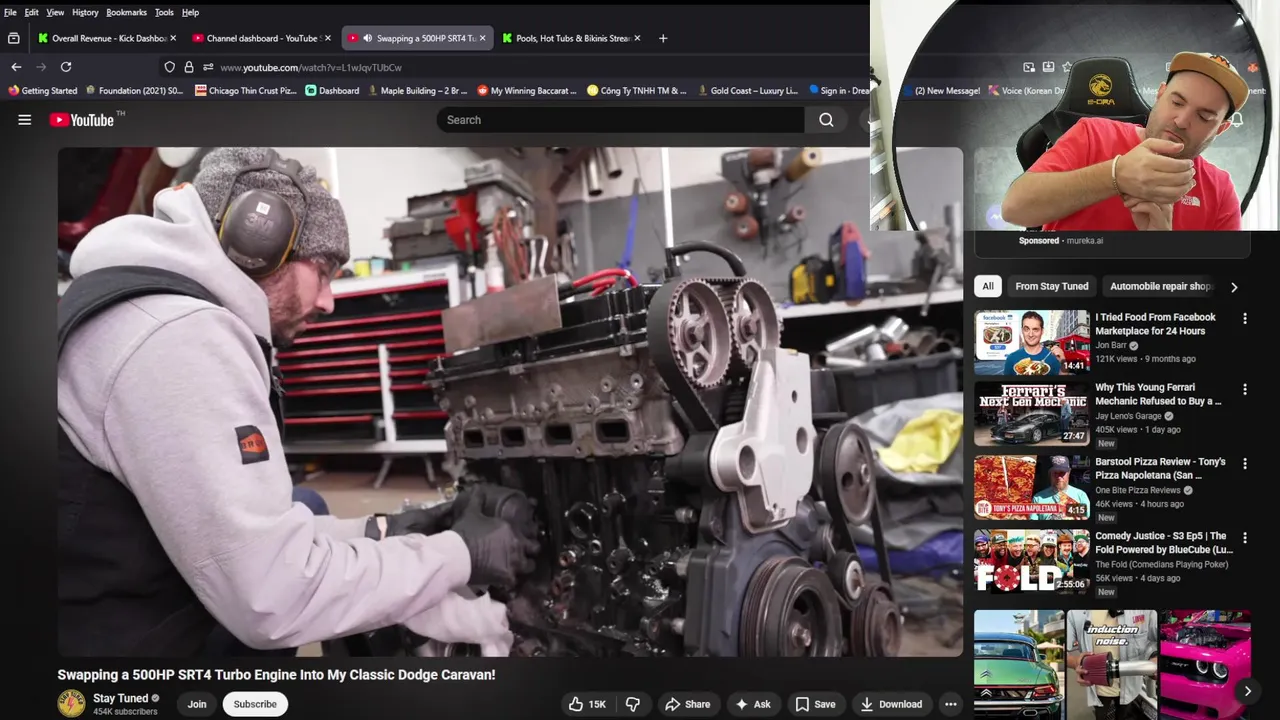Open more actions ellipsis beside Download
The image size is (1280, 720).
[951, 704]
